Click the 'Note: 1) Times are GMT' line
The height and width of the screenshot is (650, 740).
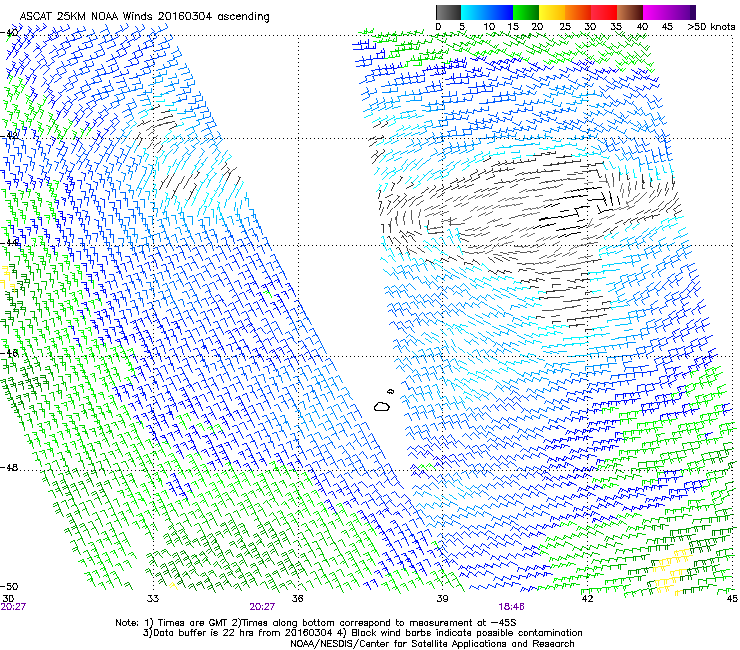(316, 623)
